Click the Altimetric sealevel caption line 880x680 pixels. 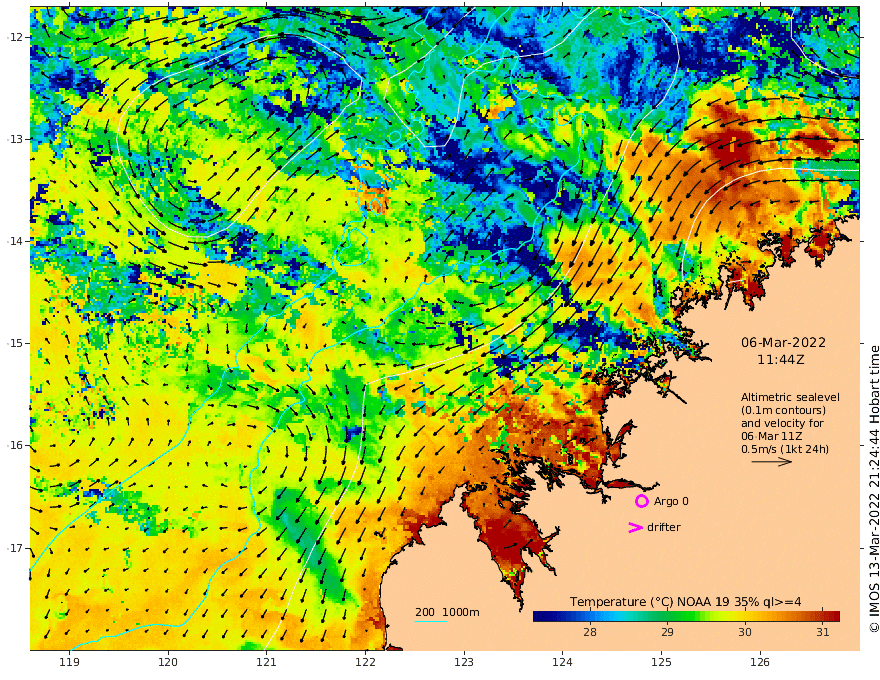coord(790,397)
